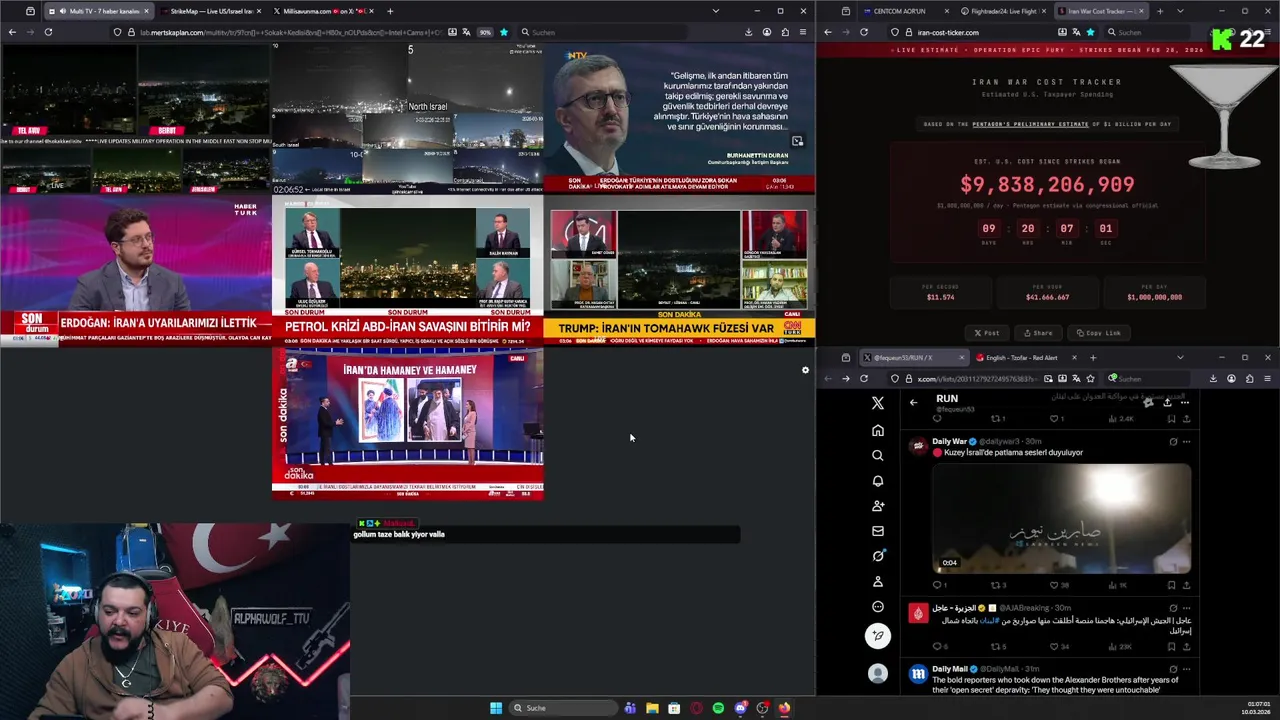Switch to Tzofar Red Alert tab
Viewport: 1280px width, 720px height.
1025,357
